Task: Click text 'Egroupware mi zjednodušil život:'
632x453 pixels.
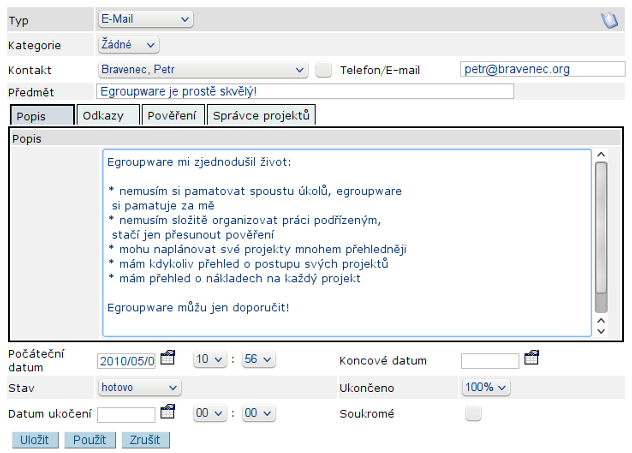Action: (199, 162)
